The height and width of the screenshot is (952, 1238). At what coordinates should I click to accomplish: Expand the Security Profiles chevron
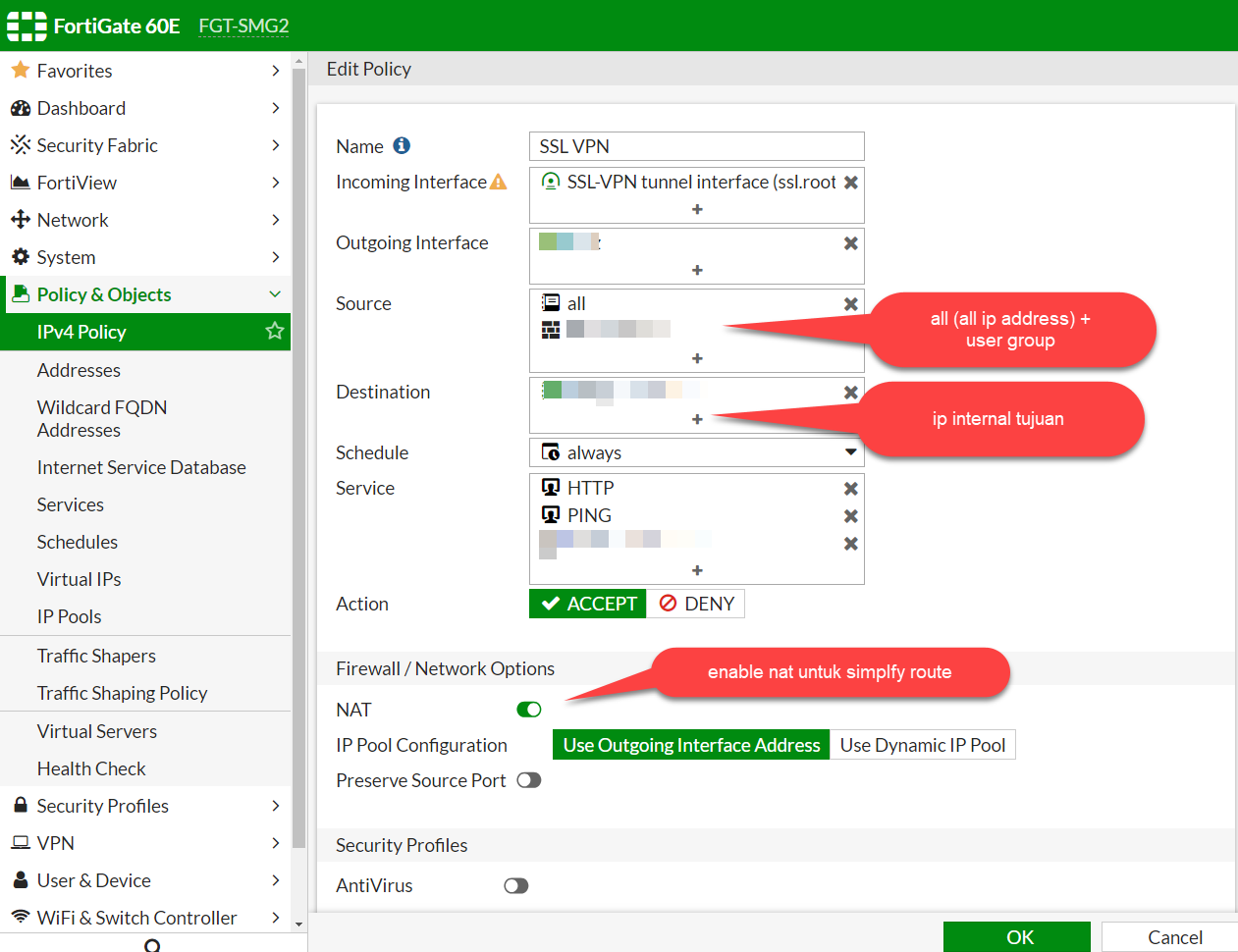[275, 806]
